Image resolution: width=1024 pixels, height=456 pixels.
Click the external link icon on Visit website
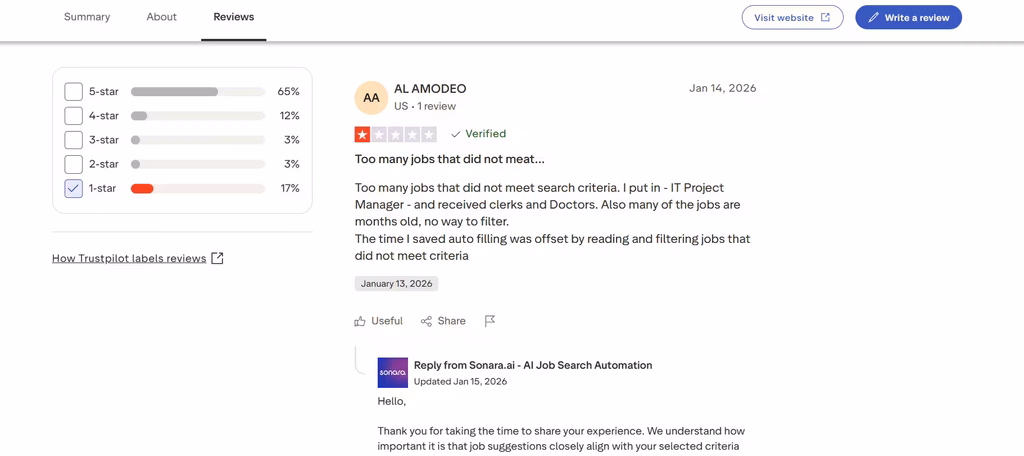coord(825,18)
